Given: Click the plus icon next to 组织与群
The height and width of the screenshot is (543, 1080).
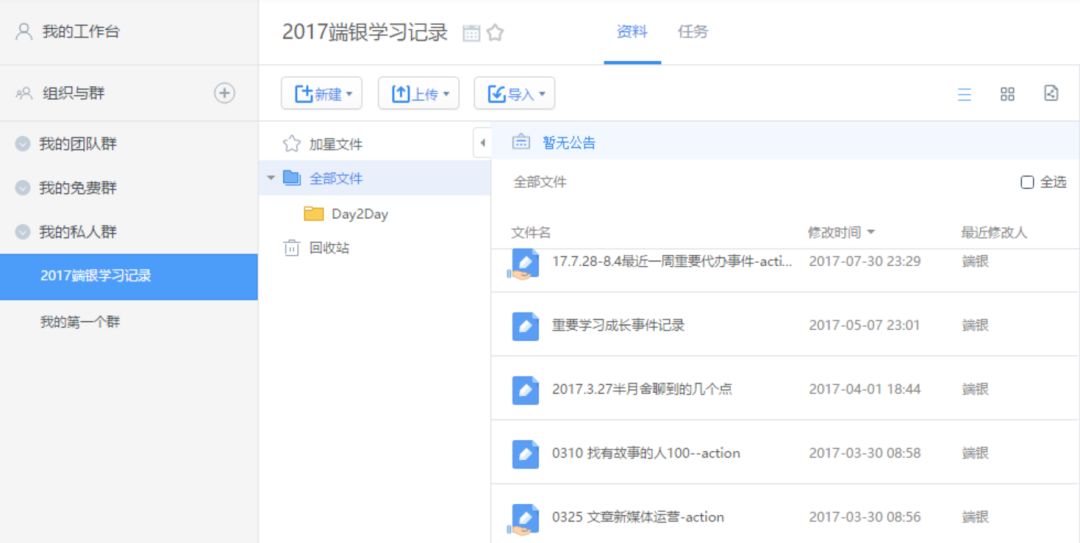Looking at the screenshot, I should point(225,93).
